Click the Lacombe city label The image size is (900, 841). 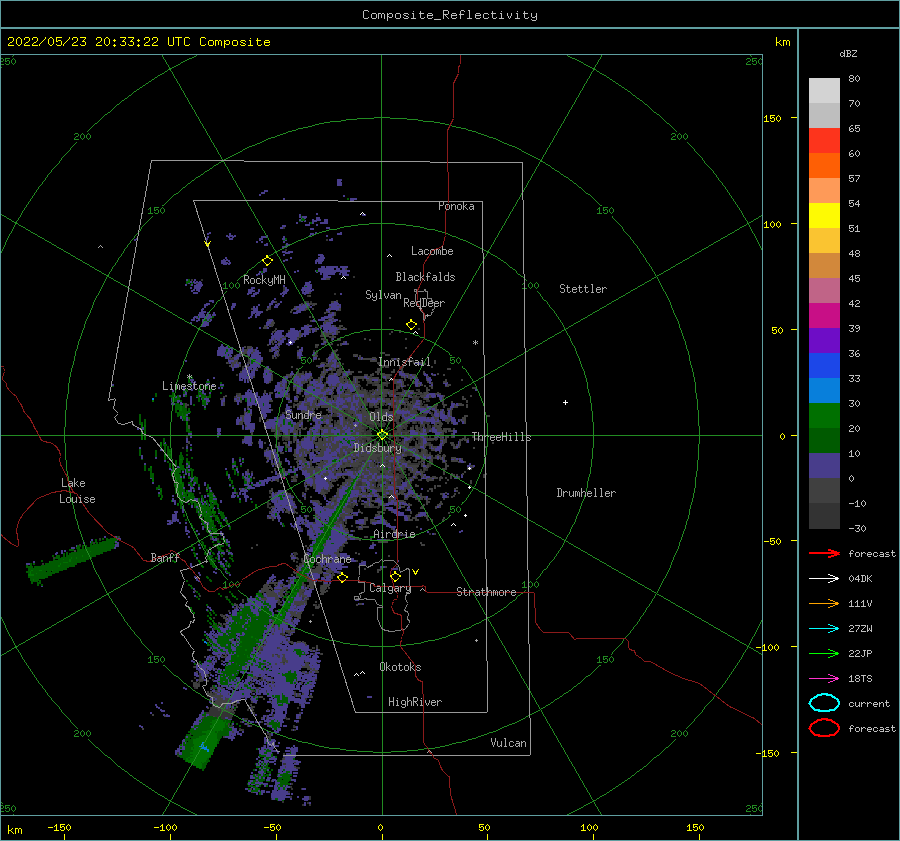tap(432, 251)
